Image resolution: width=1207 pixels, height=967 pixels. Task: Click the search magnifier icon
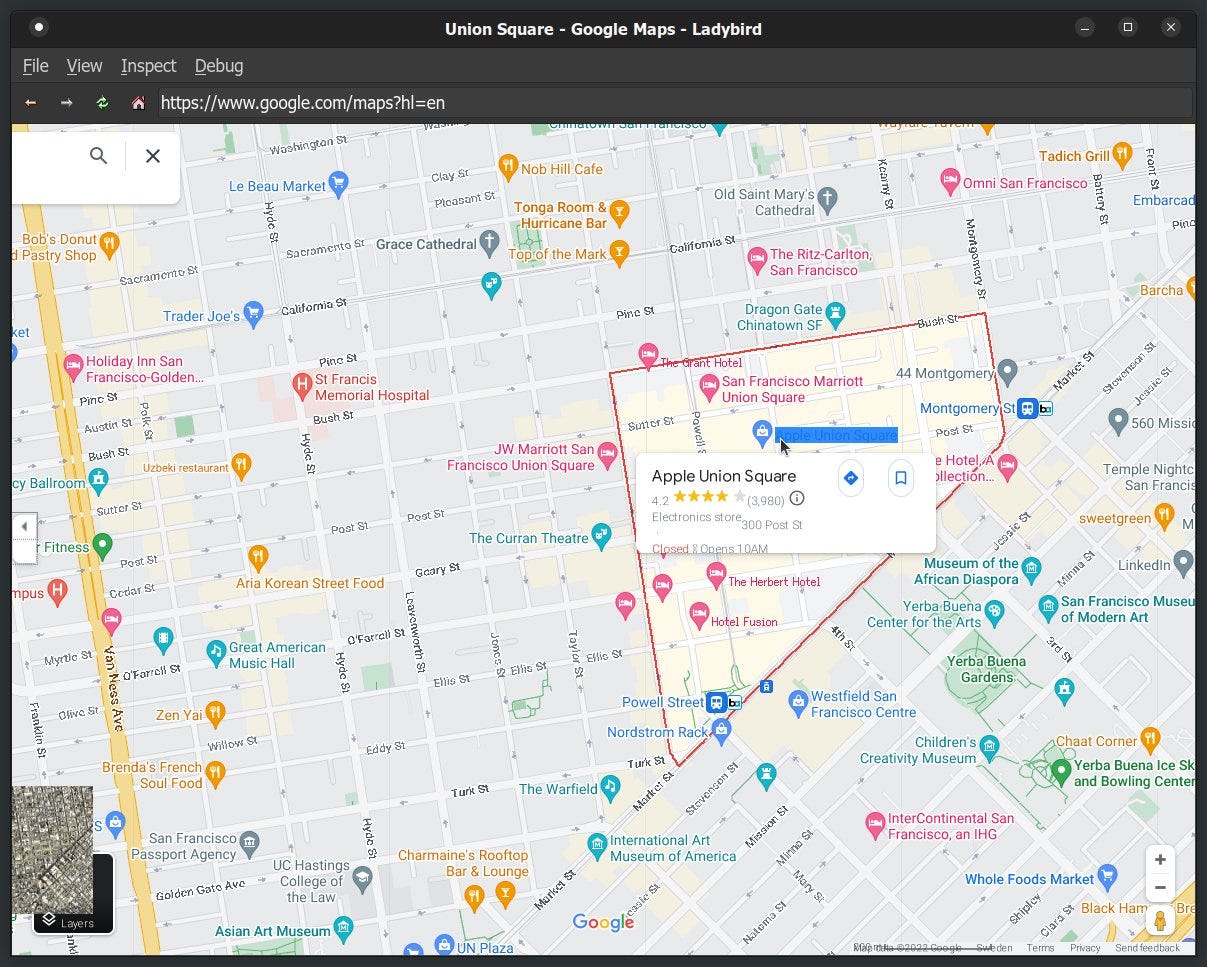point(98,155)
